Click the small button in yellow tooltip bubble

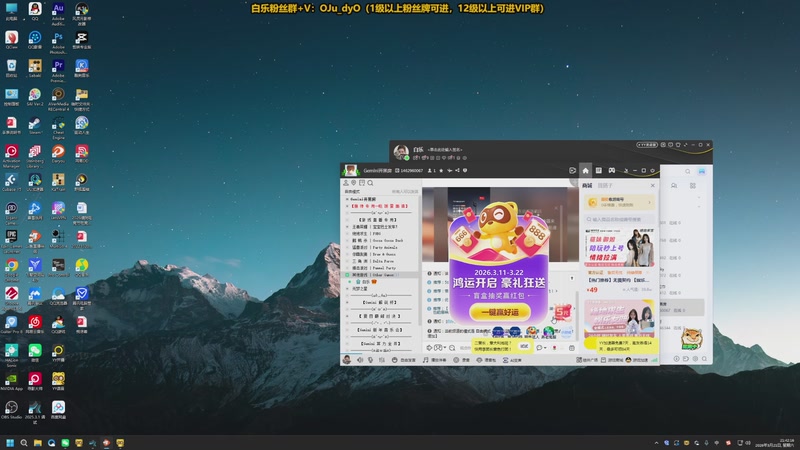(524, 346)
